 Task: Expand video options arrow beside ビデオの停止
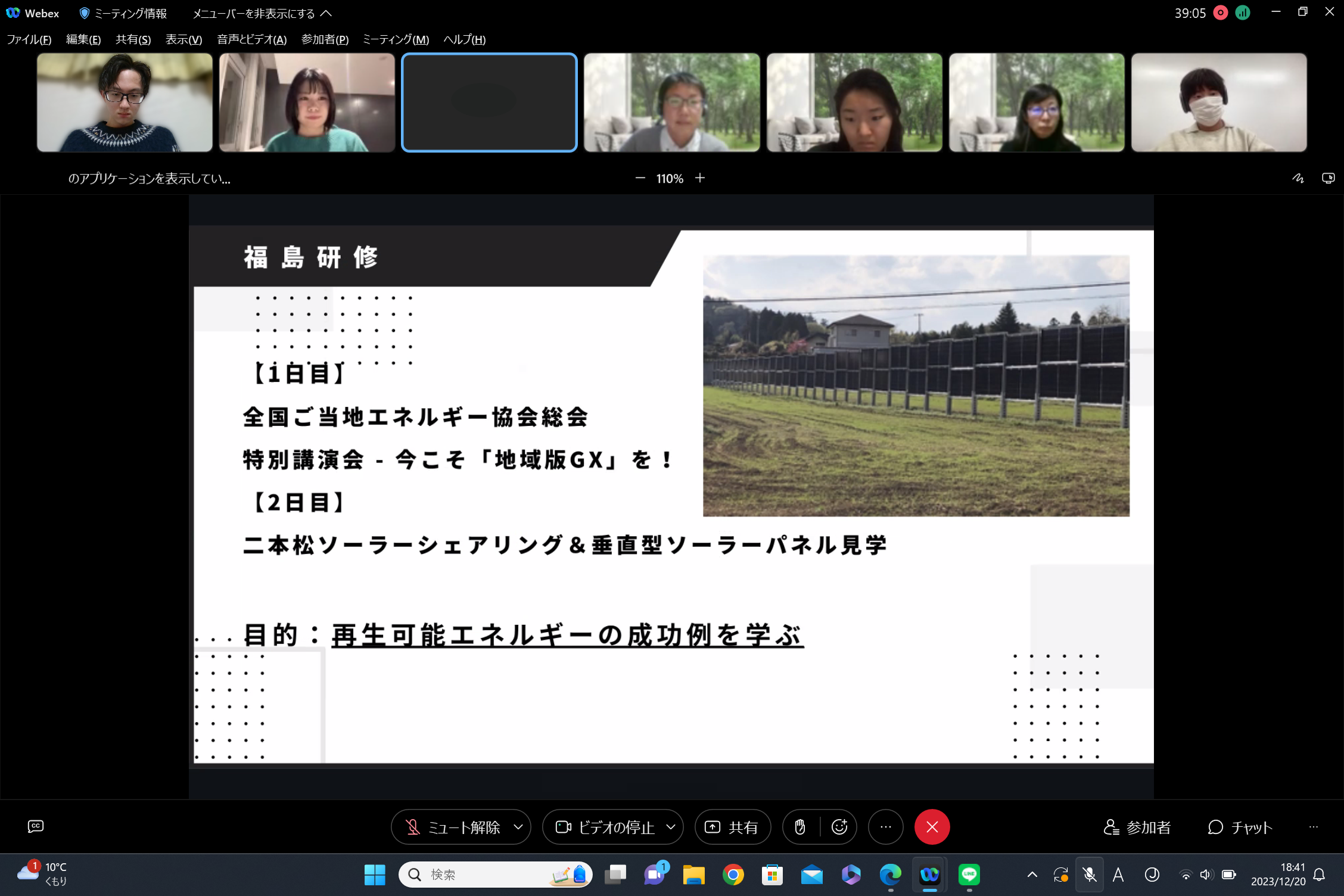671,827
